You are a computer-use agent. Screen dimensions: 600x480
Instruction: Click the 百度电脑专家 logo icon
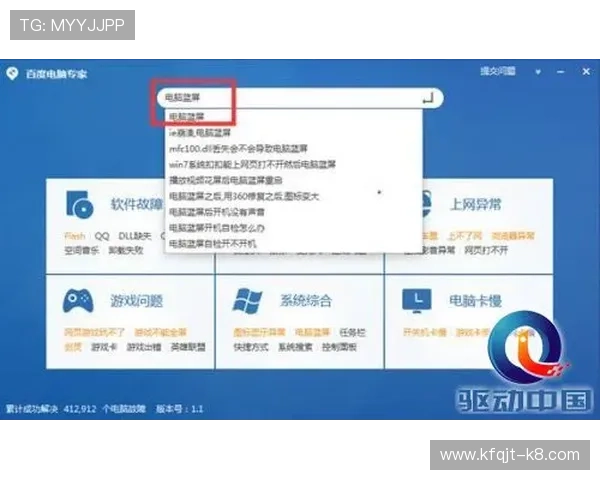pyautogui.click(x=12, y=73)
